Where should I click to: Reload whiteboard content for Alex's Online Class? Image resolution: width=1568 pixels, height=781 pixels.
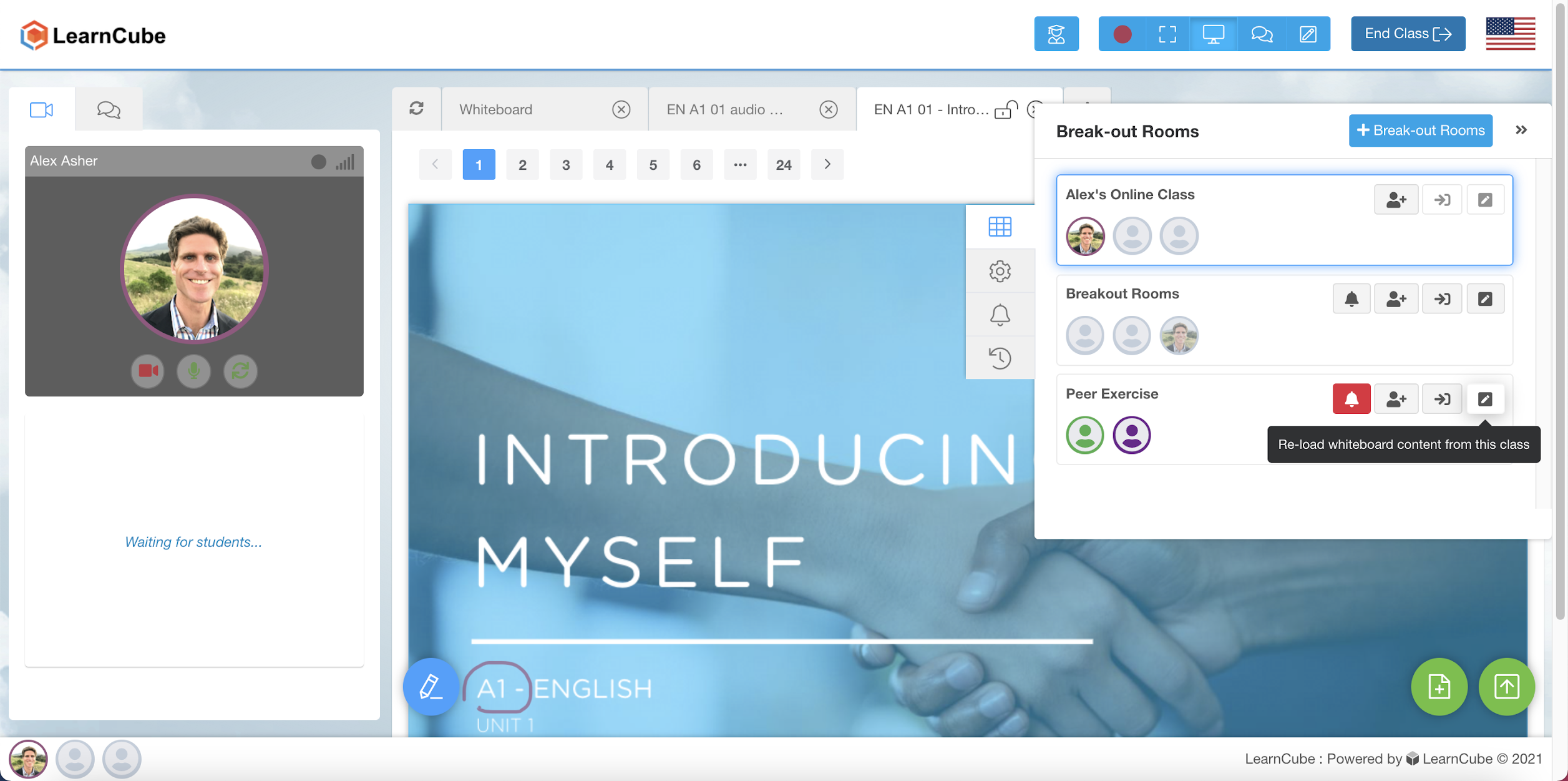point(1485,200)
